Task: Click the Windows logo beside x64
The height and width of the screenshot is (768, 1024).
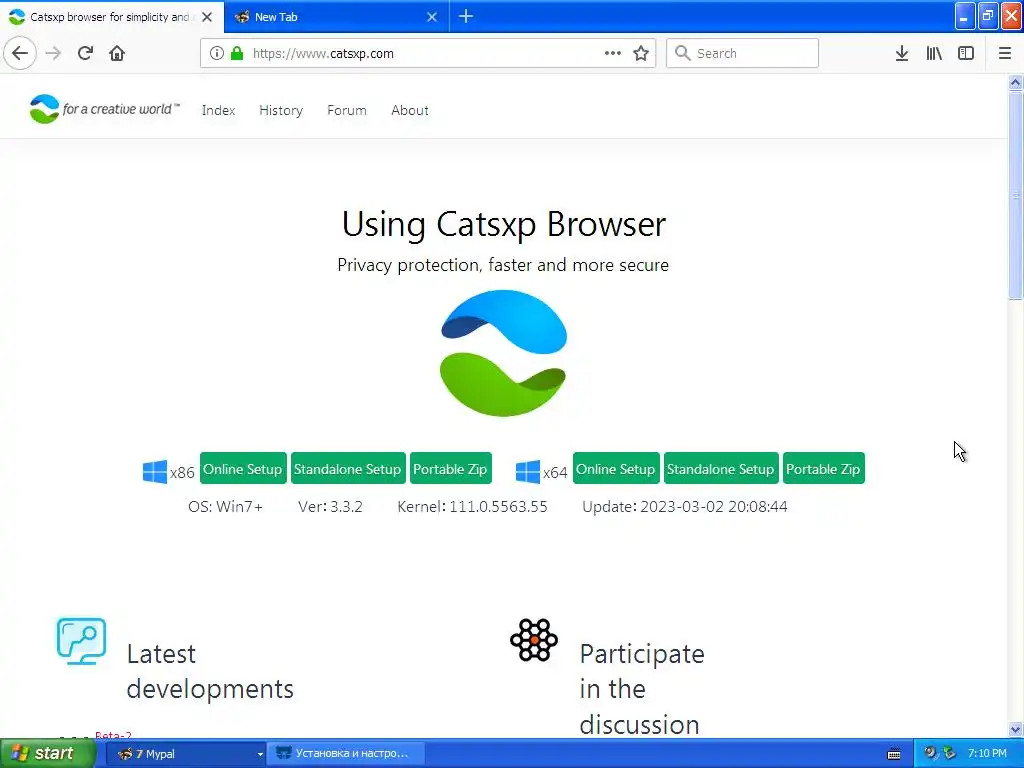Action: pyautogui.click(x=528, y=472)
